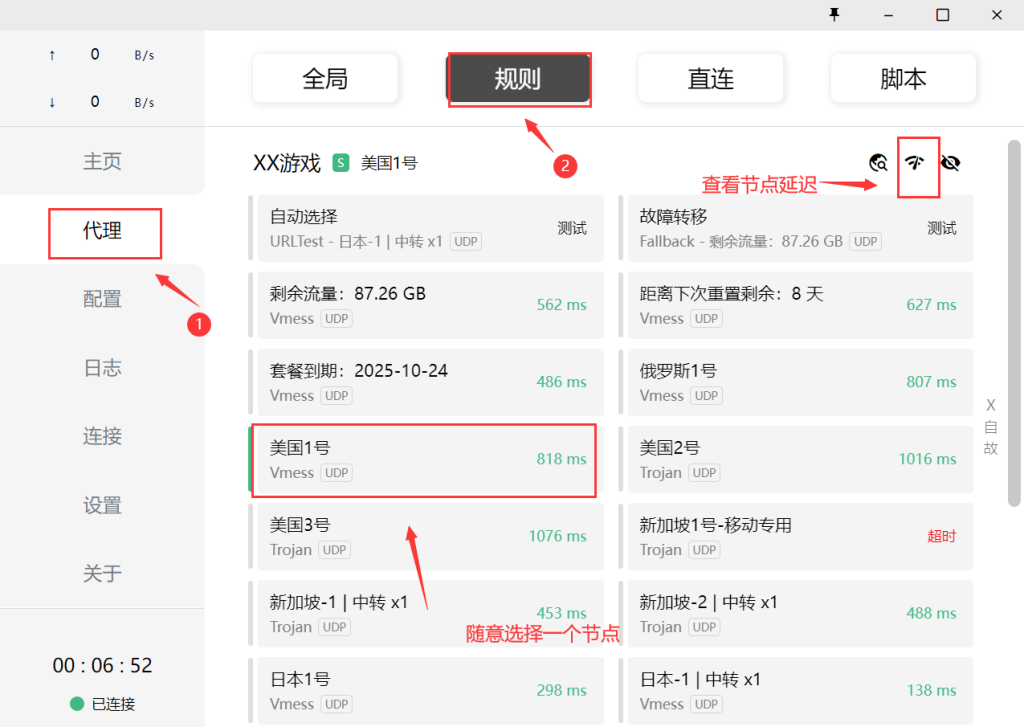Retest the 818 ms latency value

click(x=562, y=459)
